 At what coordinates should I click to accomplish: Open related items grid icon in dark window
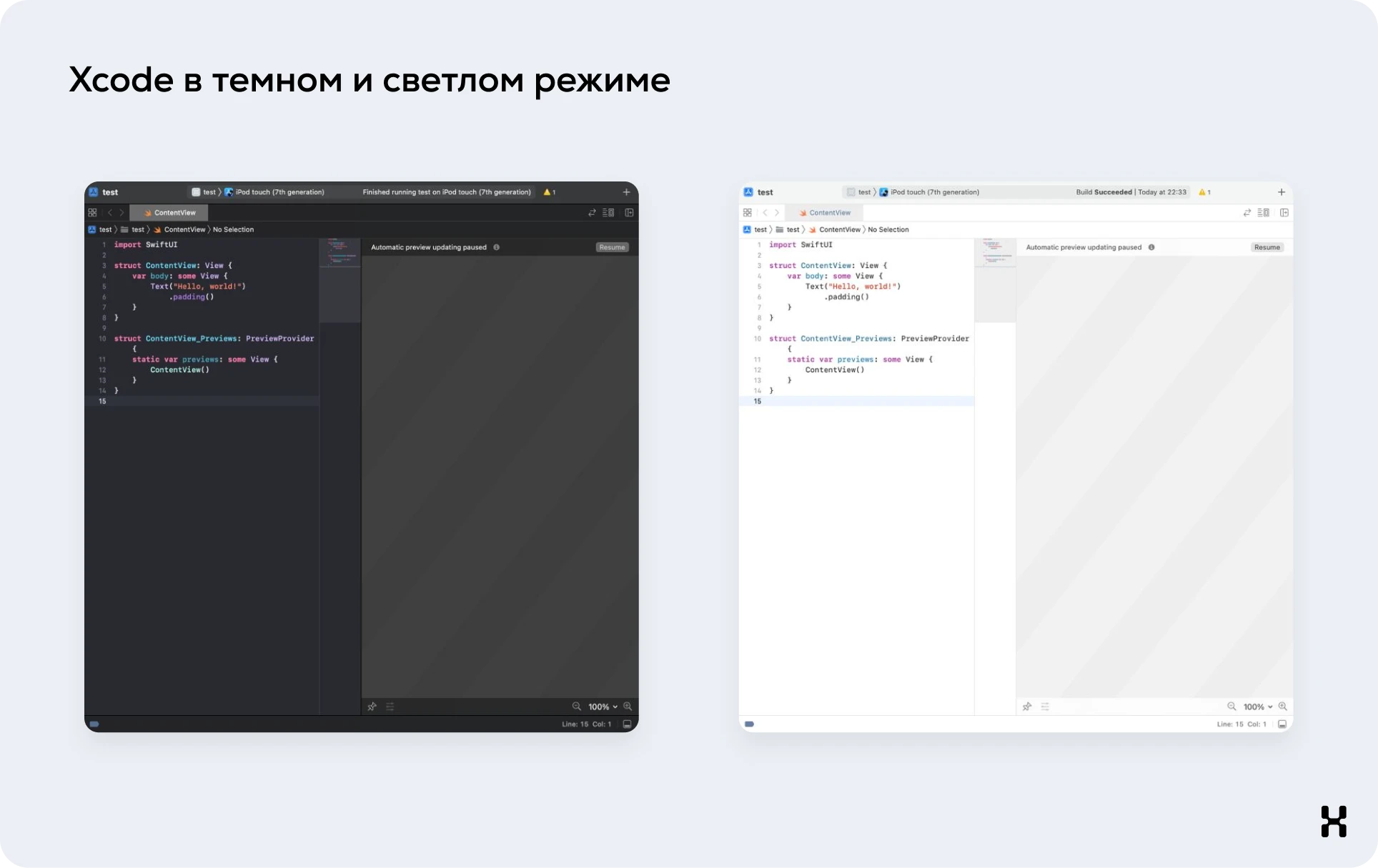pyautogui.click(x=92, y=213)
